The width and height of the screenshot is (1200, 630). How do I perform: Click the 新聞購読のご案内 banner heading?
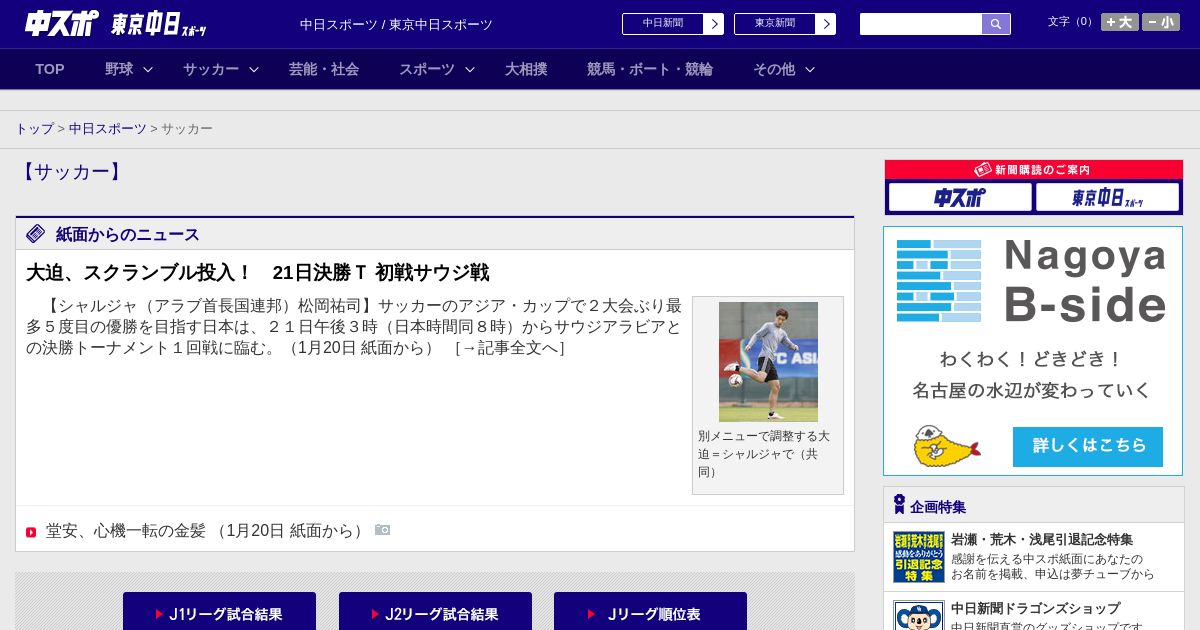[x=1034, y=170]
